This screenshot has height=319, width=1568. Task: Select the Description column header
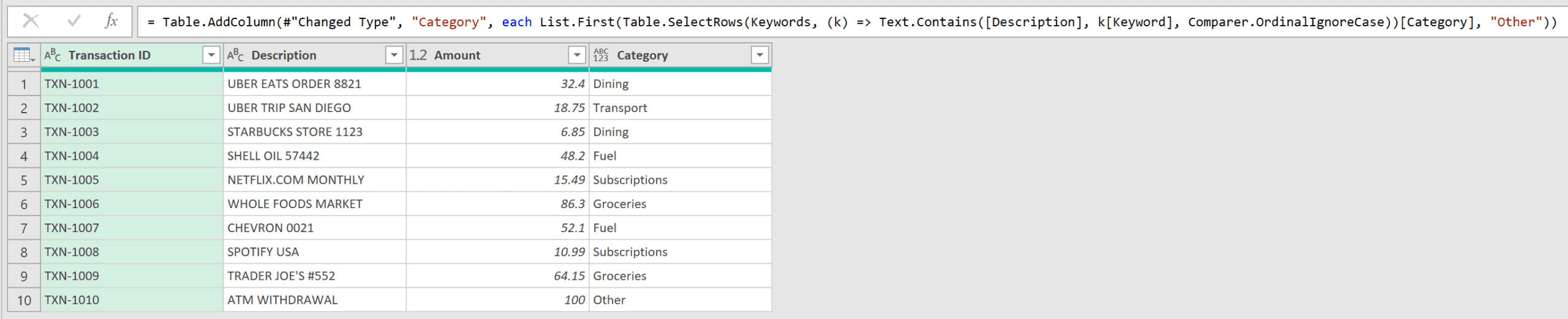[x=315, y=55]
